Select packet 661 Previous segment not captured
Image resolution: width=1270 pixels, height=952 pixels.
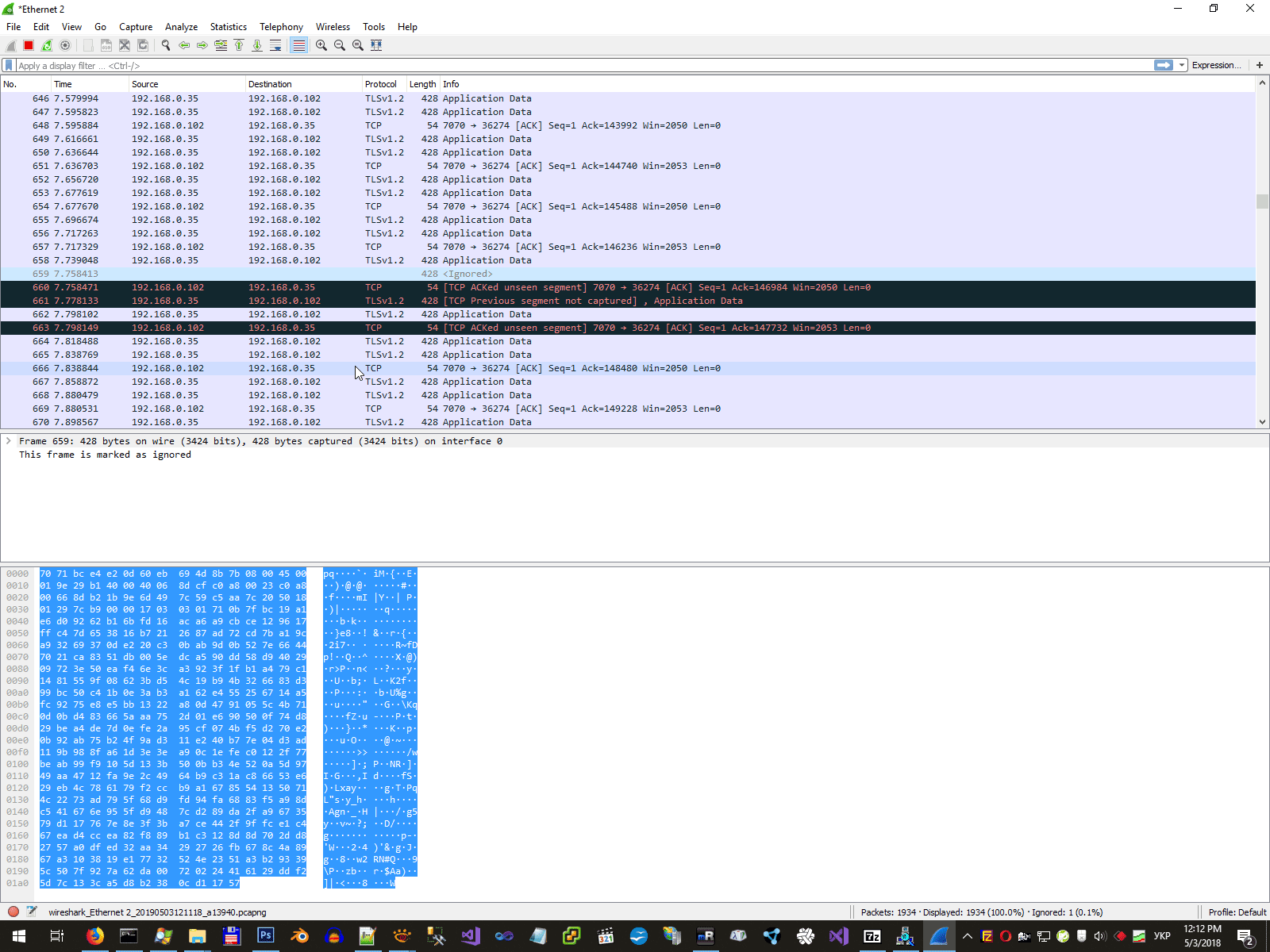[x=628, y=301]
